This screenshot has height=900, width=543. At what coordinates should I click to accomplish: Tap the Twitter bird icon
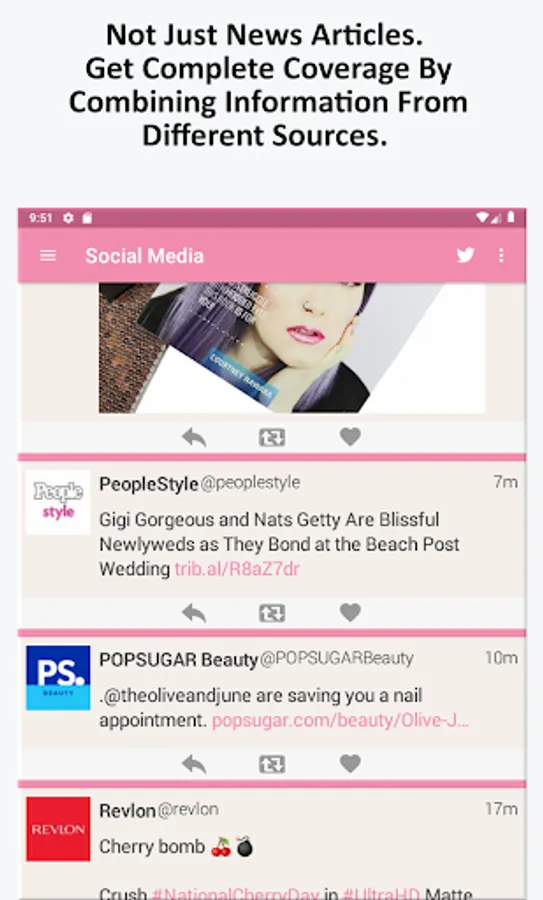[466, 255]
